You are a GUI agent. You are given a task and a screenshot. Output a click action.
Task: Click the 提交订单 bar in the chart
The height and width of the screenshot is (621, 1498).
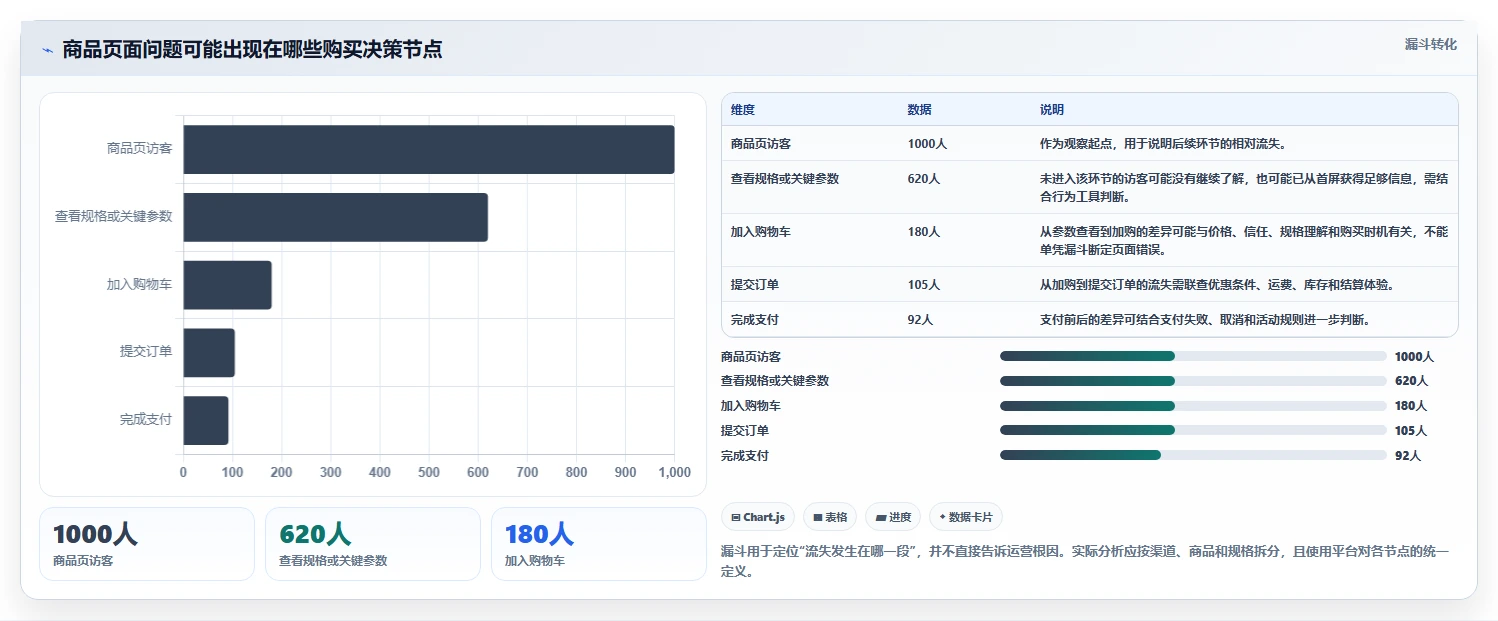[209, 353]
